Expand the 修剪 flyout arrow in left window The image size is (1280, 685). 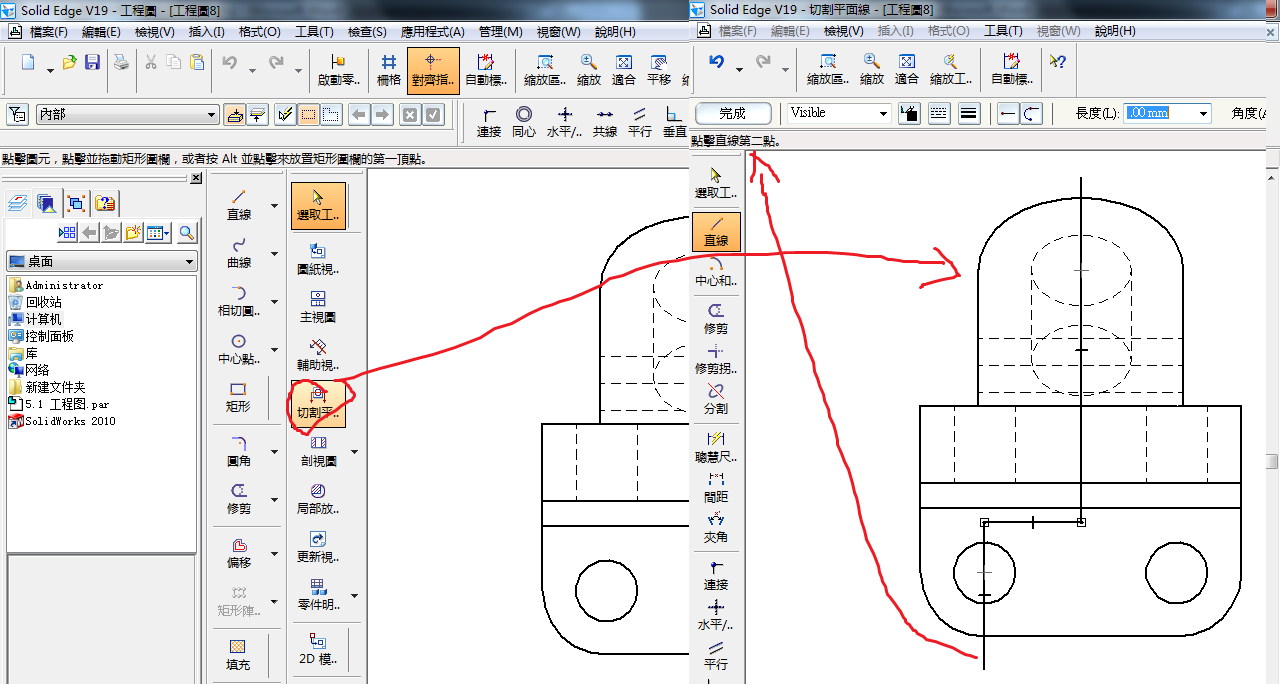pos(274,498)
